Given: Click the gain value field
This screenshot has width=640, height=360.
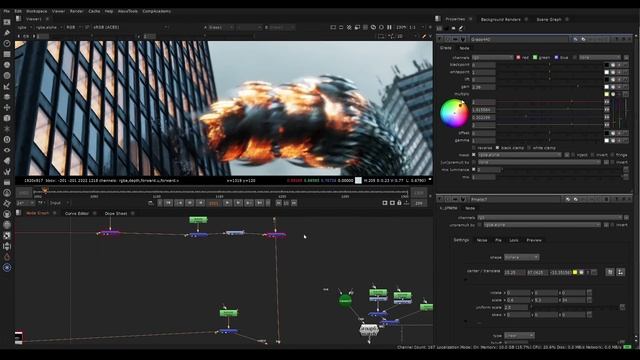Looking at the screenshot, I should point(484,87).
